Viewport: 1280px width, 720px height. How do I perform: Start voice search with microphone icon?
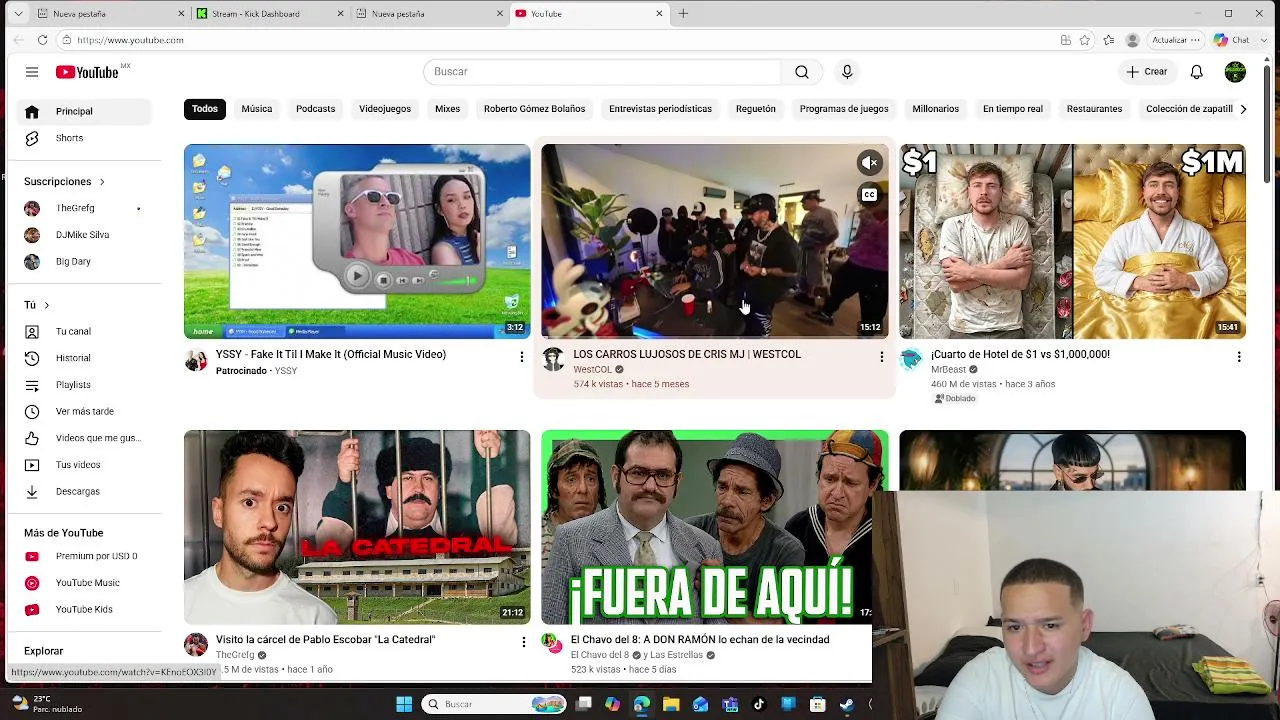[x=847, y=72]
